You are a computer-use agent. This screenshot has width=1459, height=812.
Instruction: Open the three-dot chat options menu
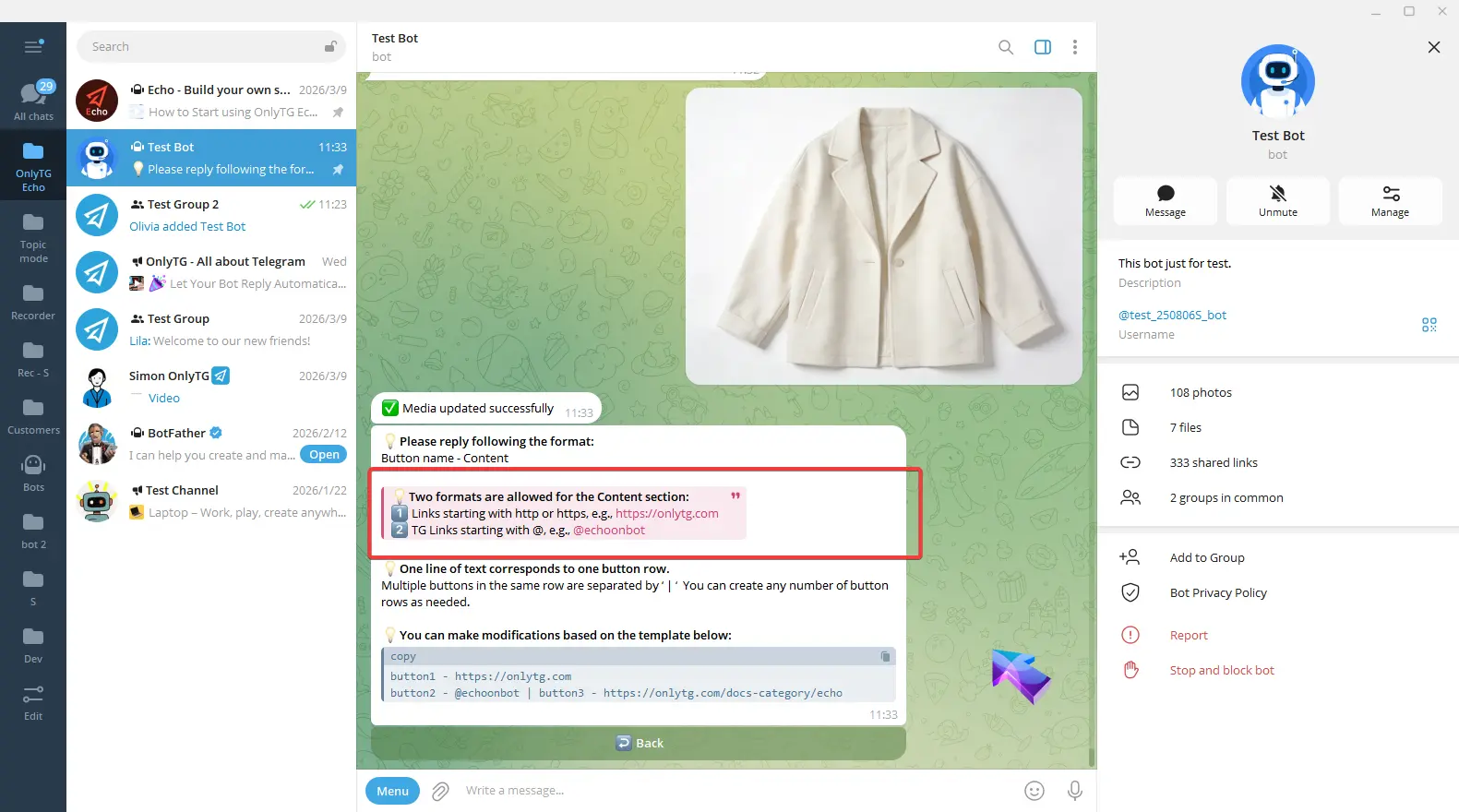pos(1074,47)
